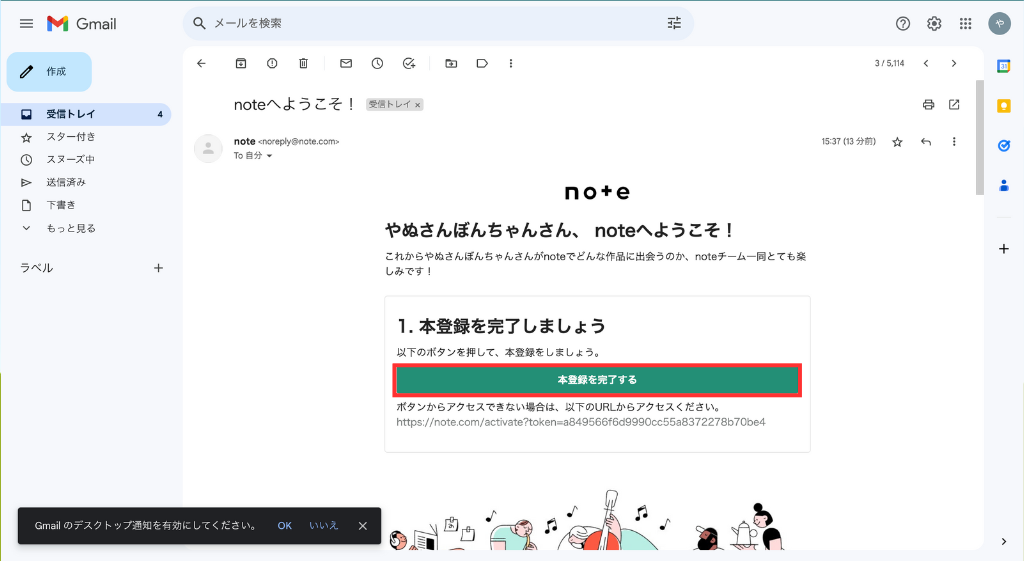The width and height of the screenshot is (1024, 561).
Task: Expand recipient details next to To 自分
Action: click(269, 156)
